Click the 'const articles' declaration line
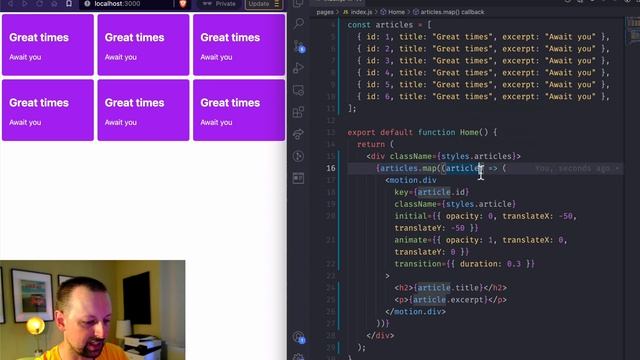Image resolution: width=640 pixels, height=360 pixels. click(x=389, y=25)
